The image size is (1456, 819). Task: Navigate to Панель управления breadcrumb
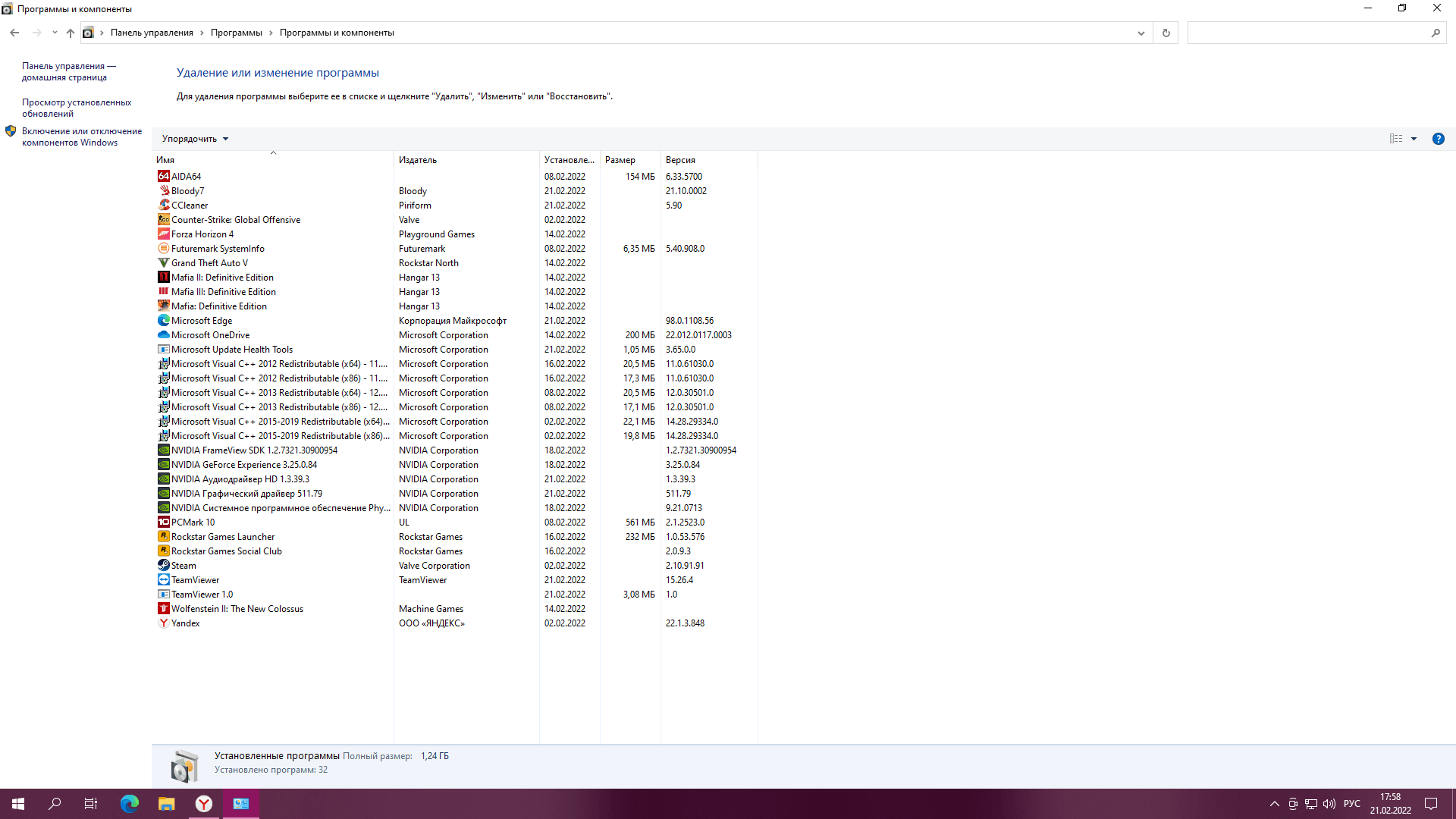[152, 33]
